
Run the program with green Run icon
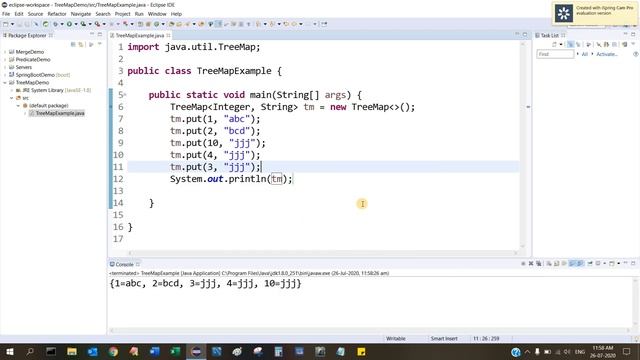[x=69, y=24]
